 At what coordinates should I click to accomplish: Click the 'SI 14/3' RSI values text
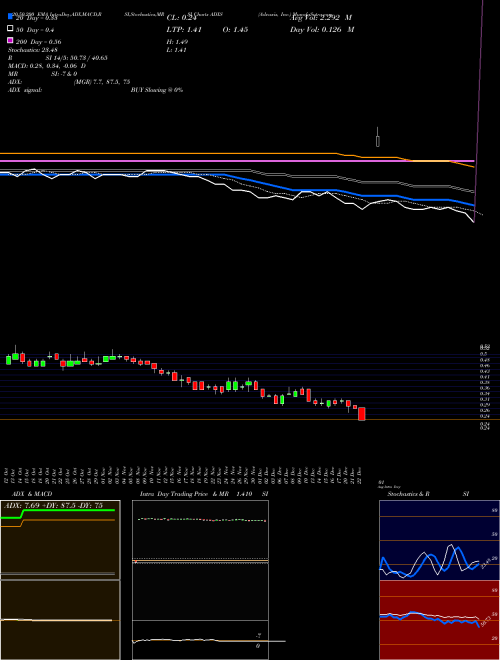click(x=77, y=58)
